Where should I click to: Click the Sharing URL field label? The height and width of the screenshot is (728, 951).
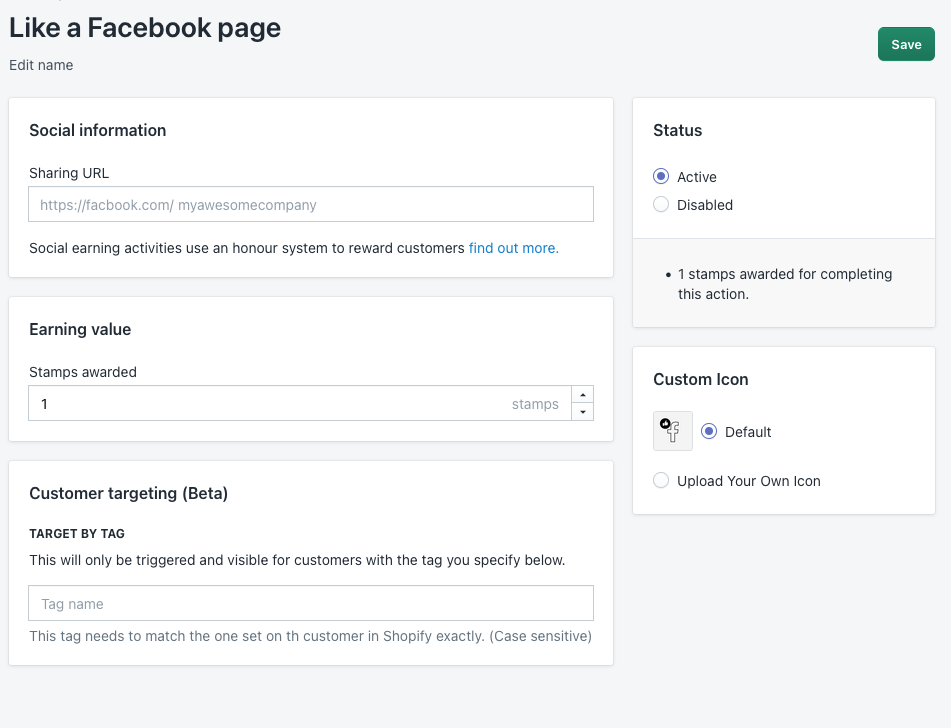(69, 173)
